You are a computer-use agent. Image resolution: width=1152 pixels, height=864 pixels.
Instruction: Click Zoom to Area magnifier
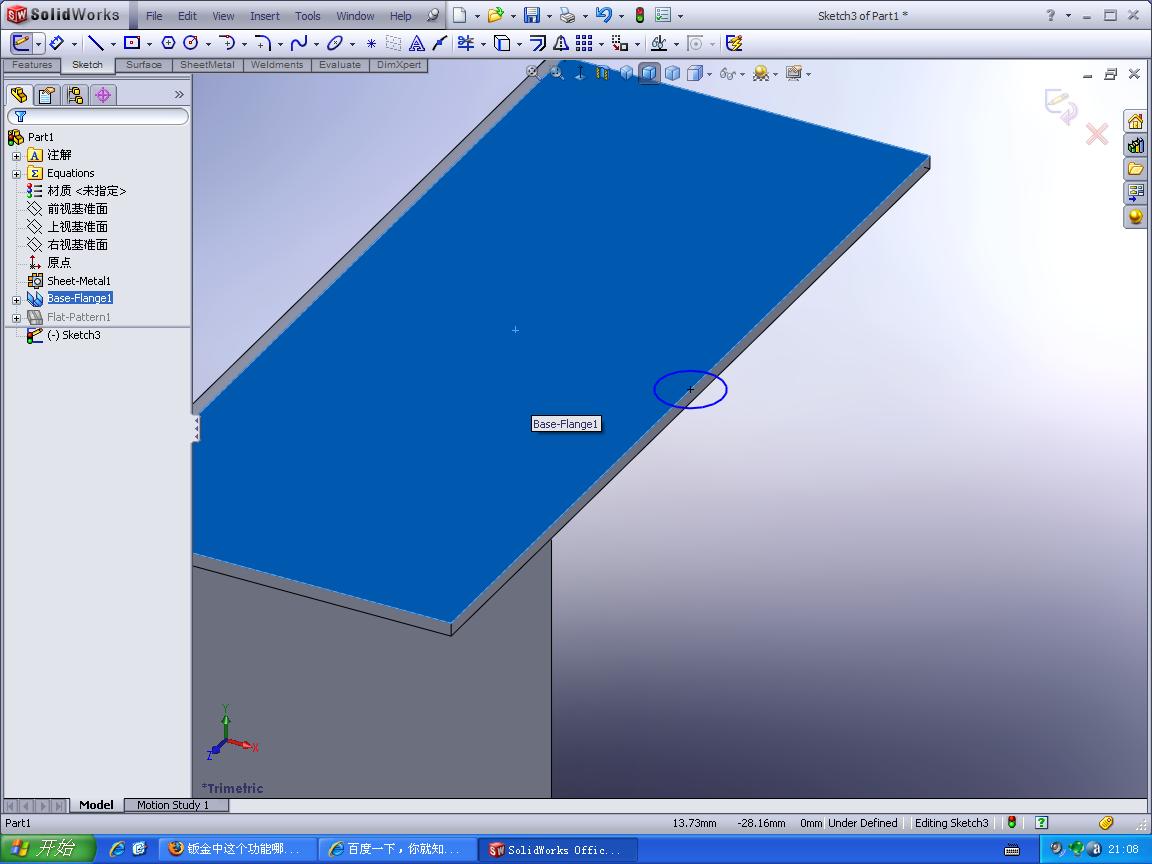tap(556, 72)
